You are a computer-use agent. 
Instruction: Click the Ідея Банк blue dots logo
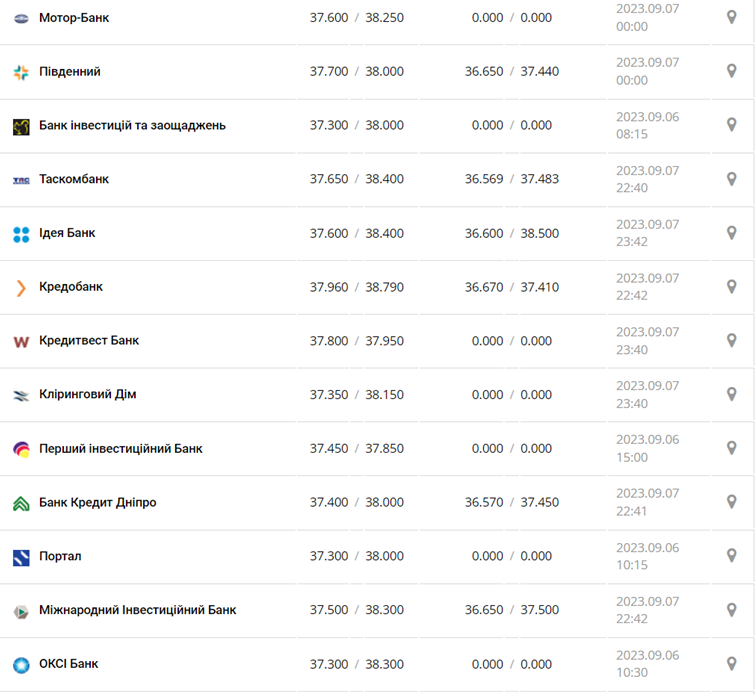click(21, 234)
